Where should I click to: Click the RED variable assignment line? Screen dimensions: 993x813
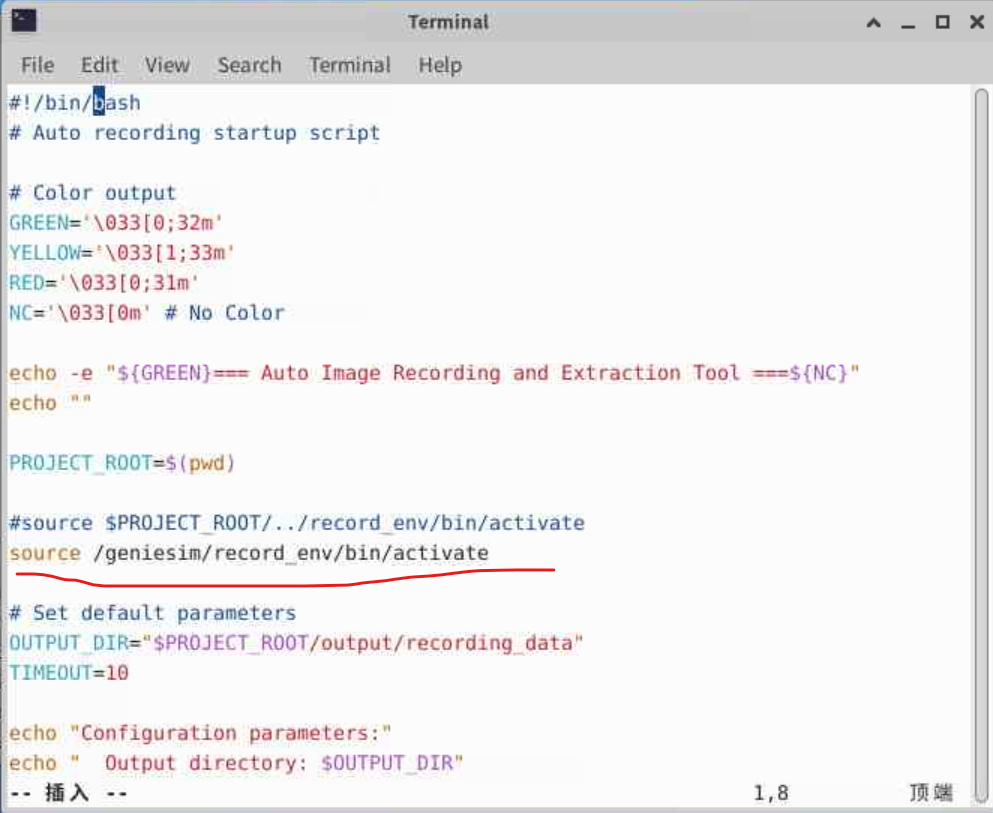pos(104,282)
